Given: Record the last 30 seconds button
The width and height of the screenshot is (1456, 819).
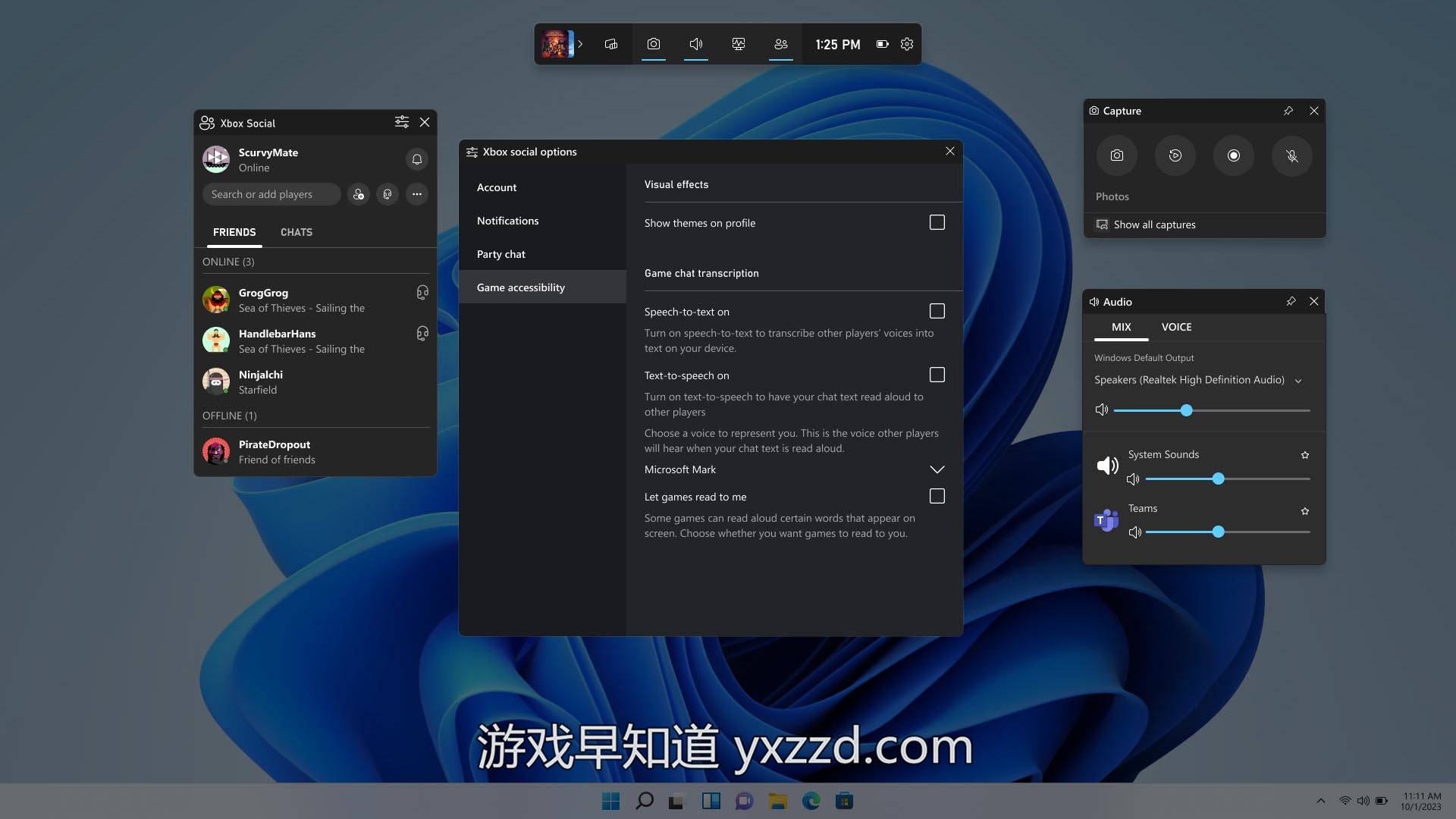Looking at the screenshot, I should (x=1175, y=155).
